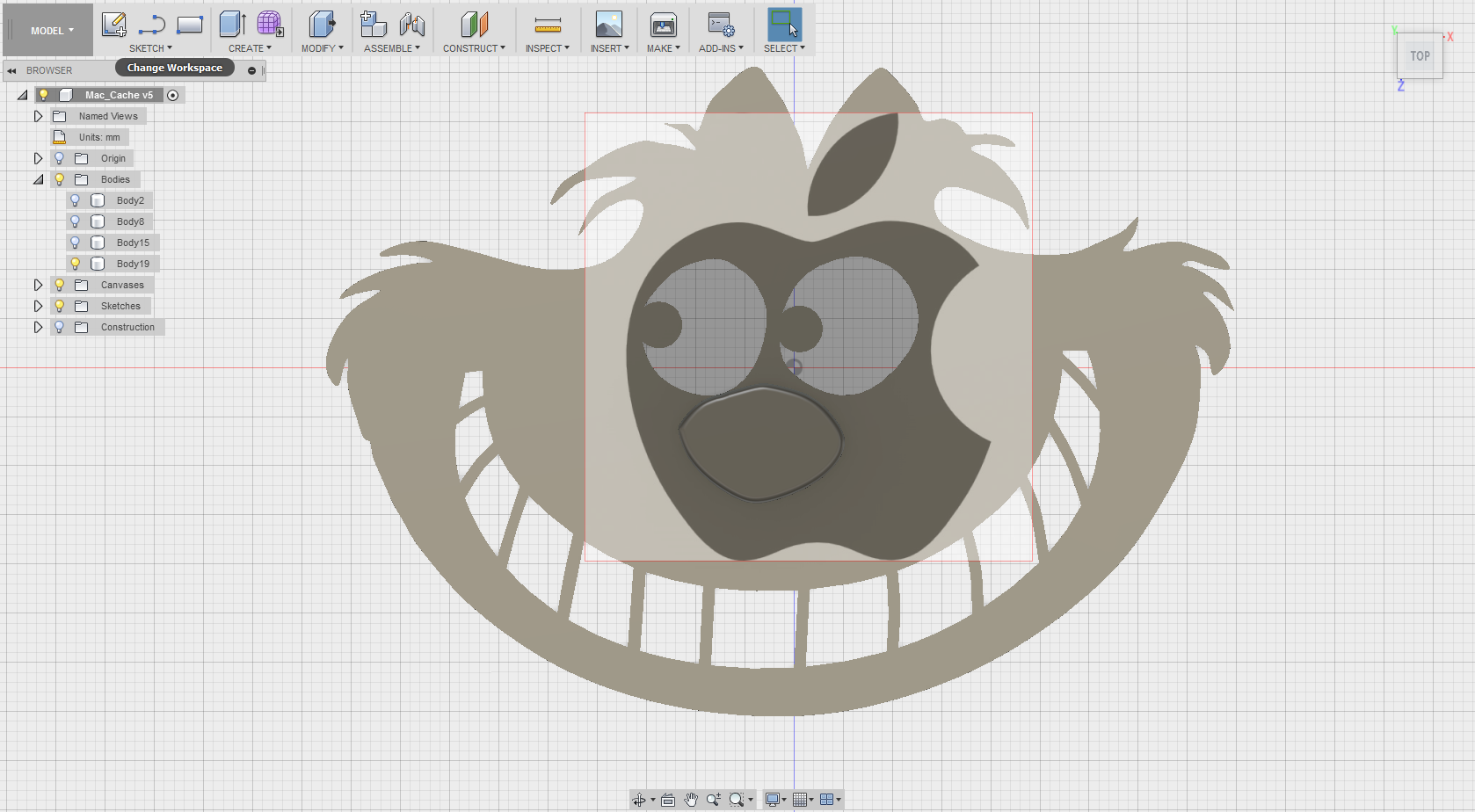Open the INSERT menu
This screenshot has height=812, width=1475.
[x=609, y=48]
